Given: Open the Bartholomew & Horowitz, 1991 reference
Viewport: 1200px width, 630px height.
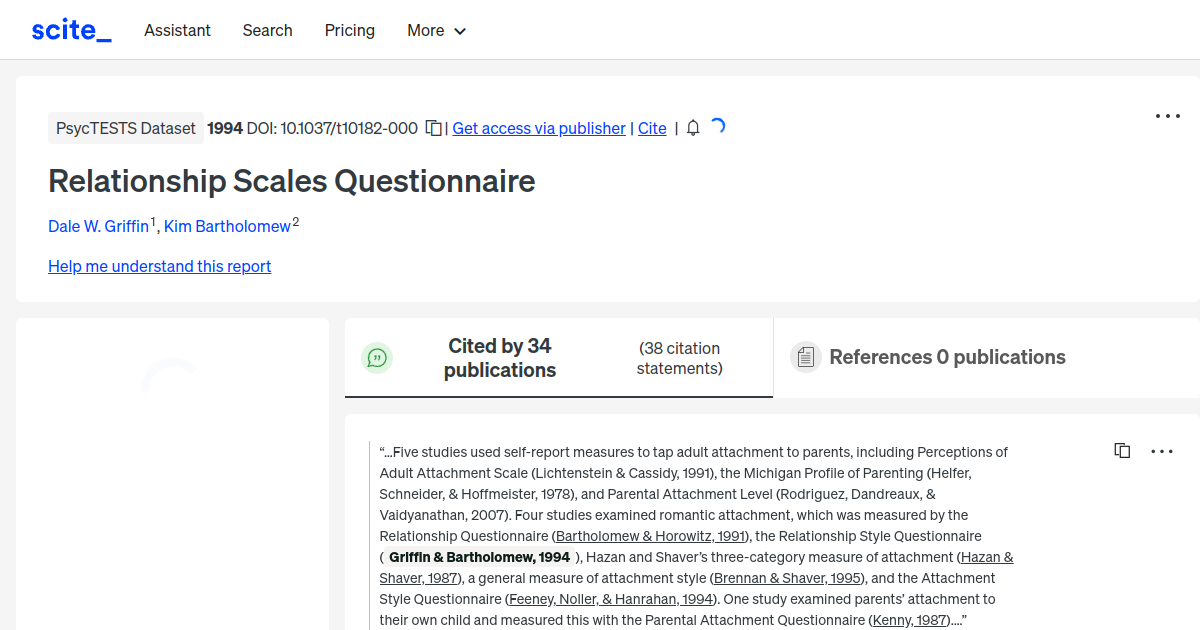Looking at the screenshot, I should pos(651,536).
